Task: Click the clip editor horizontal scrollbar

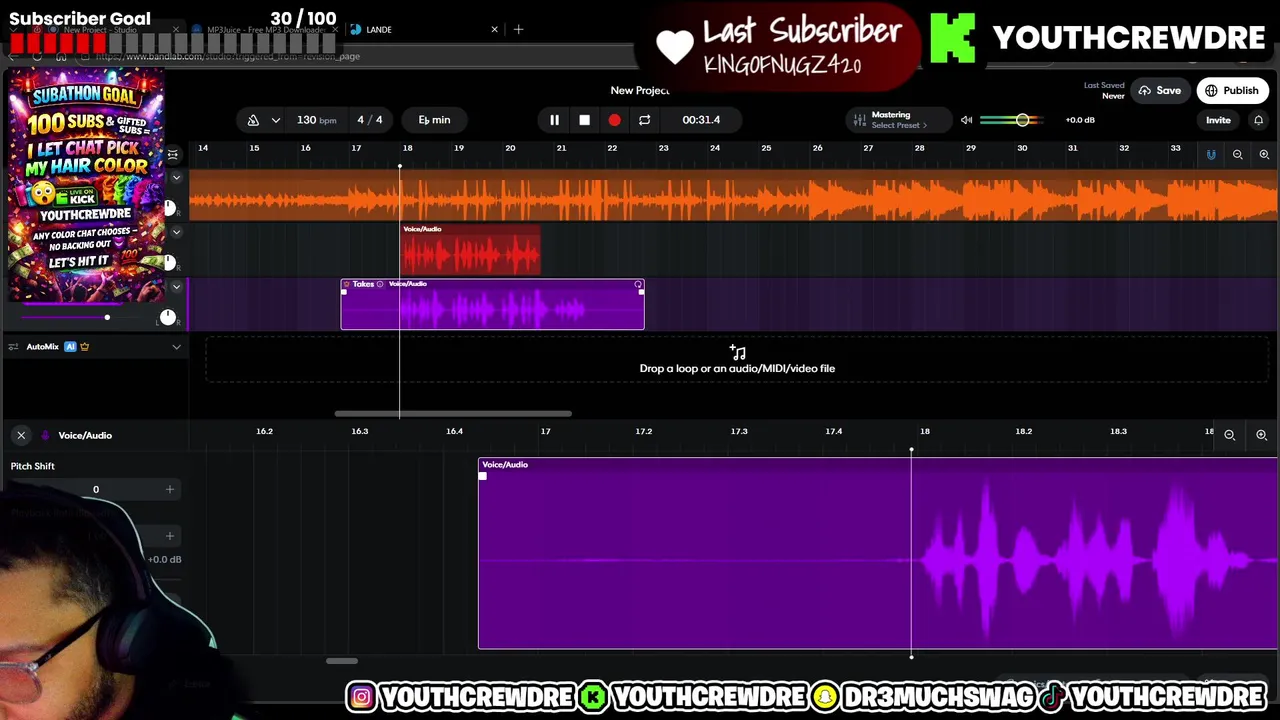Action: pyautogui.click(x=342, y=661)
